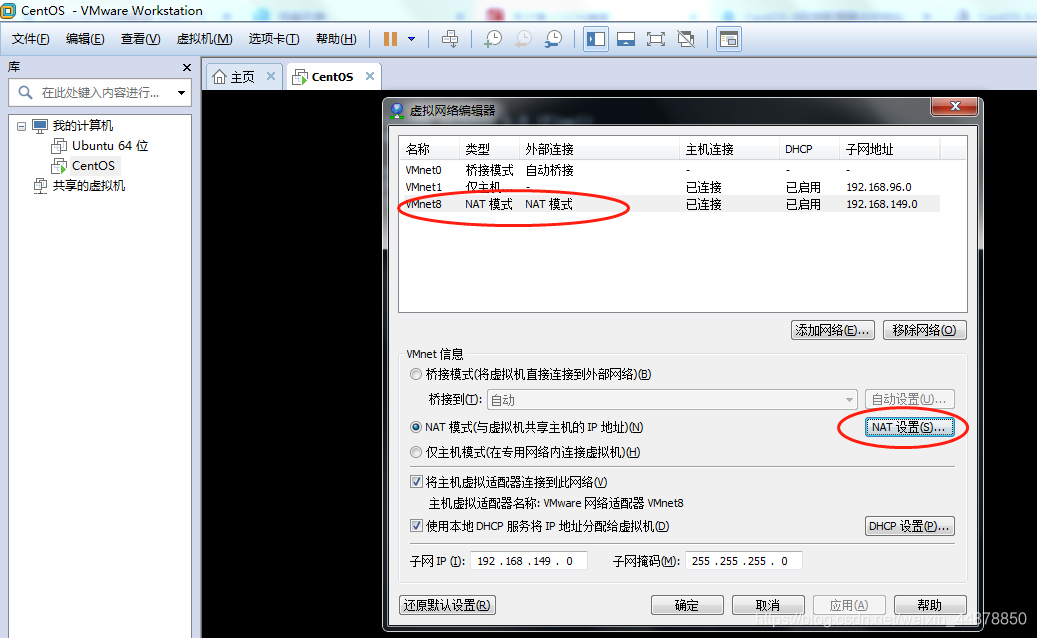Click the console view toolbar icon

pyautogui.click(x=626, y=39)
